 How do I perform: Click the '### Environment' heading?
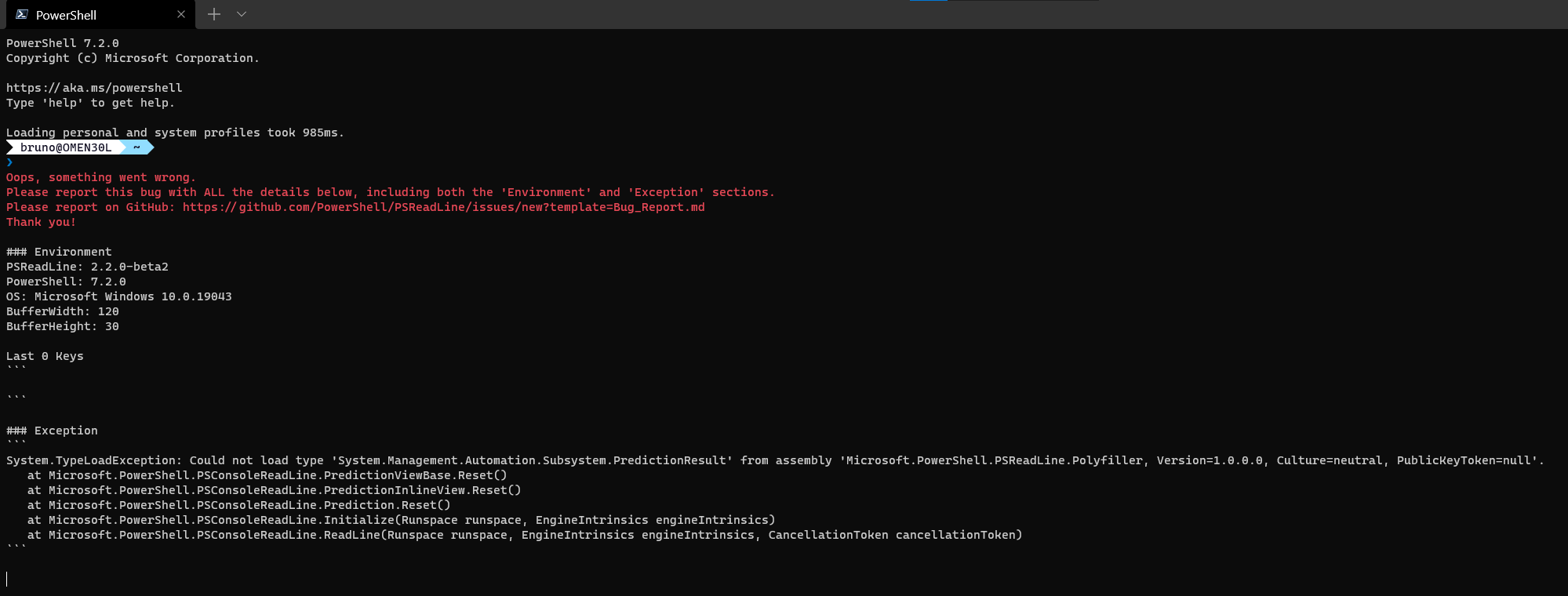(59, 252)
